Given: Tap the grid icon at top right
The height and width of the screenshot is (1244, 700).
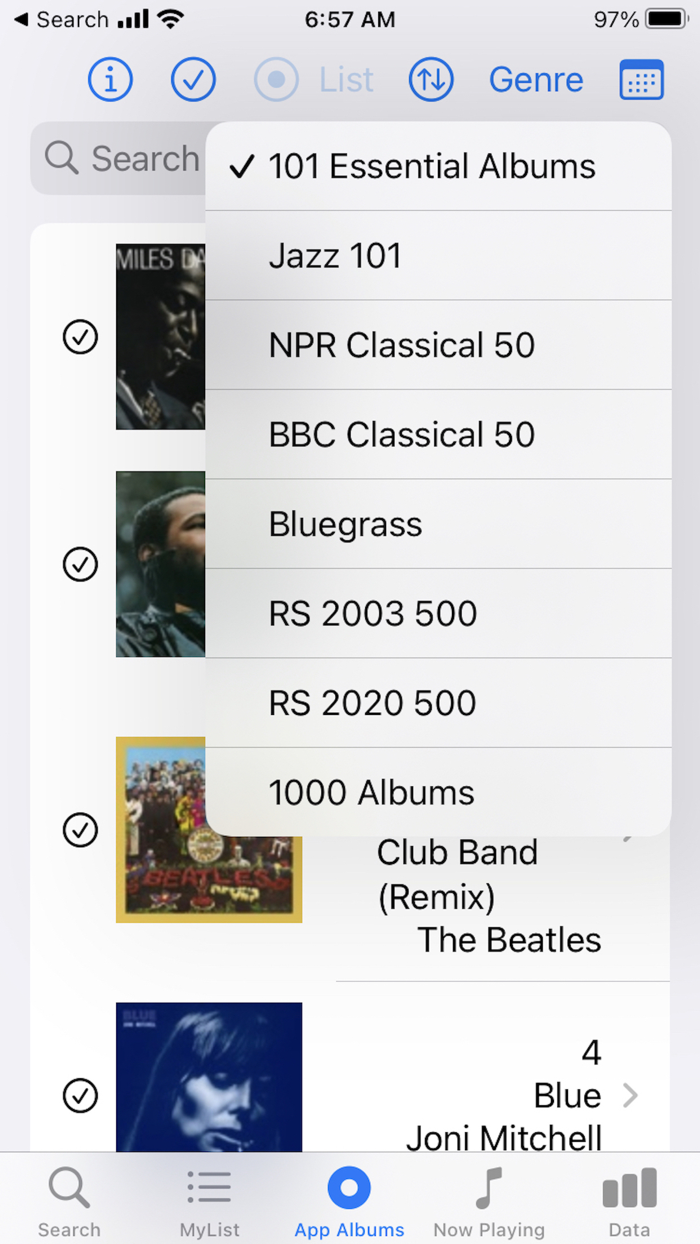Looking at the screenshot, I should 641,80.
